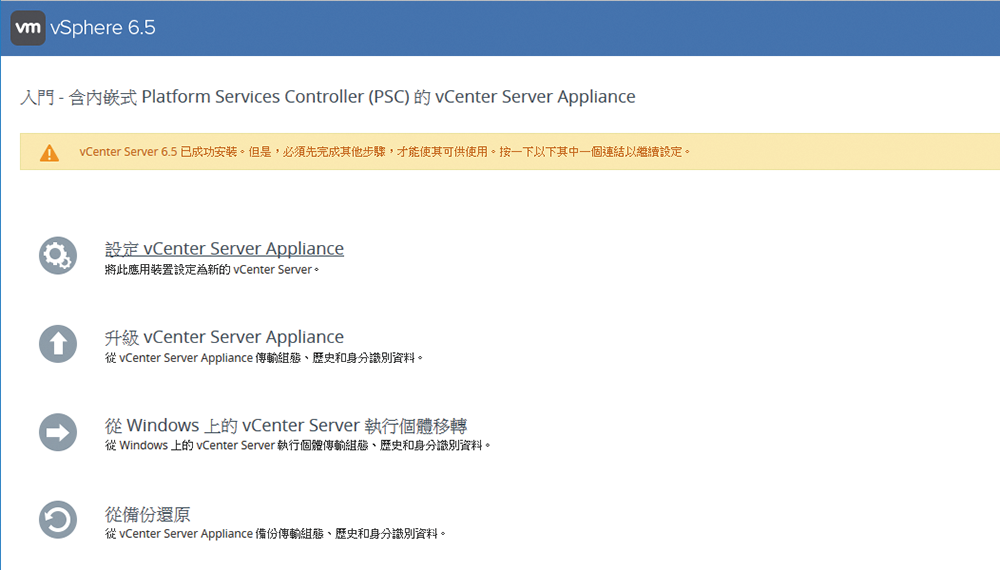
Task: Select 從 Windows 上的 vCenter Server 執行個體移轉
Action: [286, 425]
